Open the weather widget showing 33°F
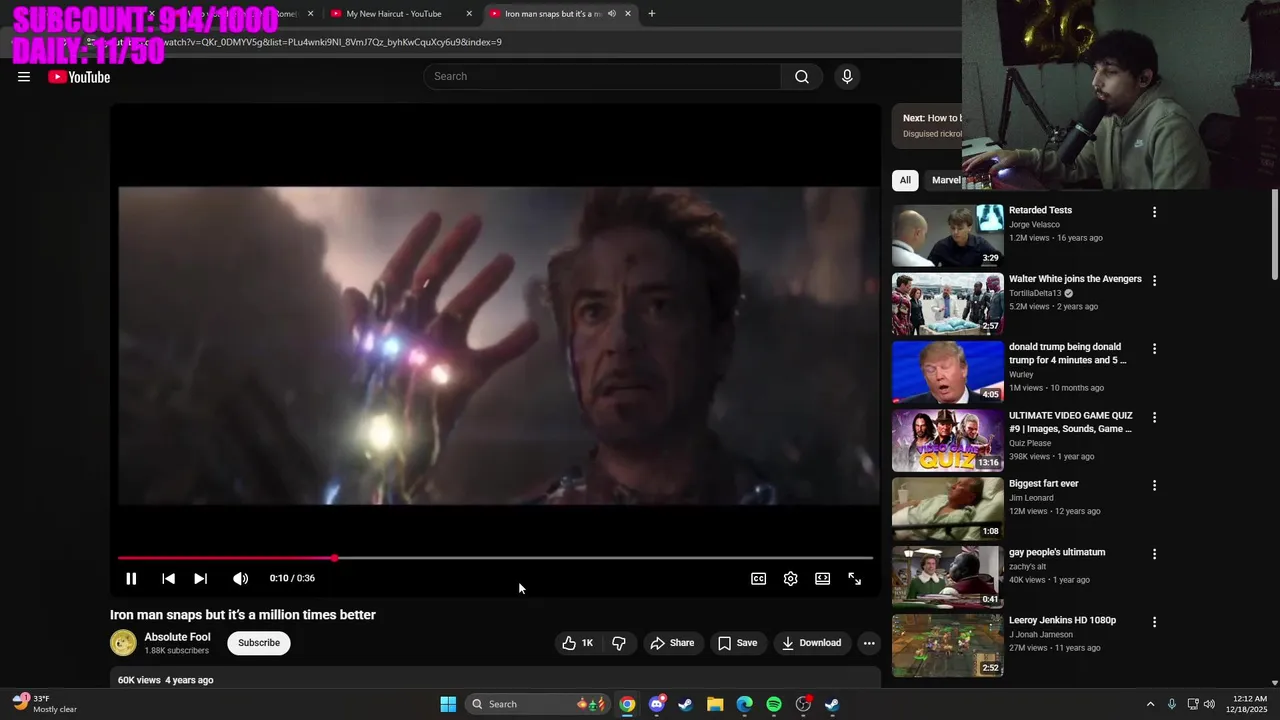 click(46, 704)
